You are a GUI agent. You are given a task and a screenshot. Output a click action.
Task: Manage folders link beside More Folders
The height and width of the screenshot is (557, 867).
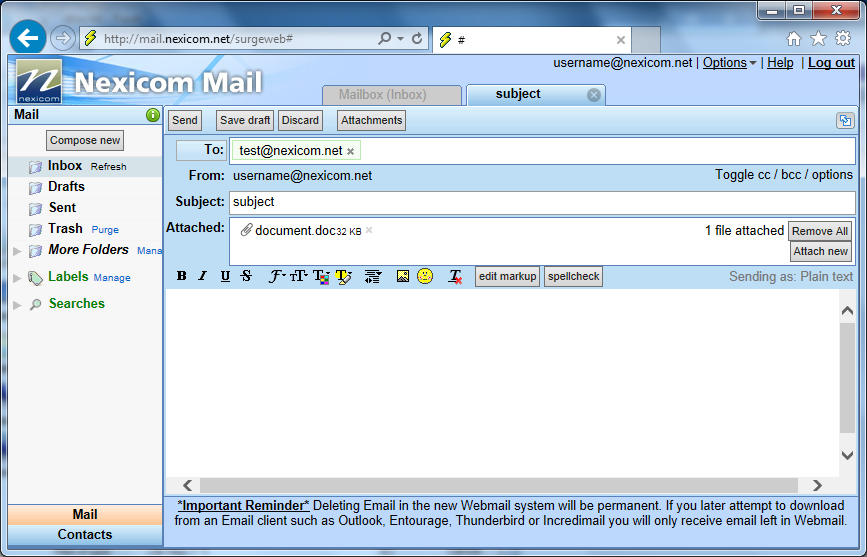click(x=149, y=251)
